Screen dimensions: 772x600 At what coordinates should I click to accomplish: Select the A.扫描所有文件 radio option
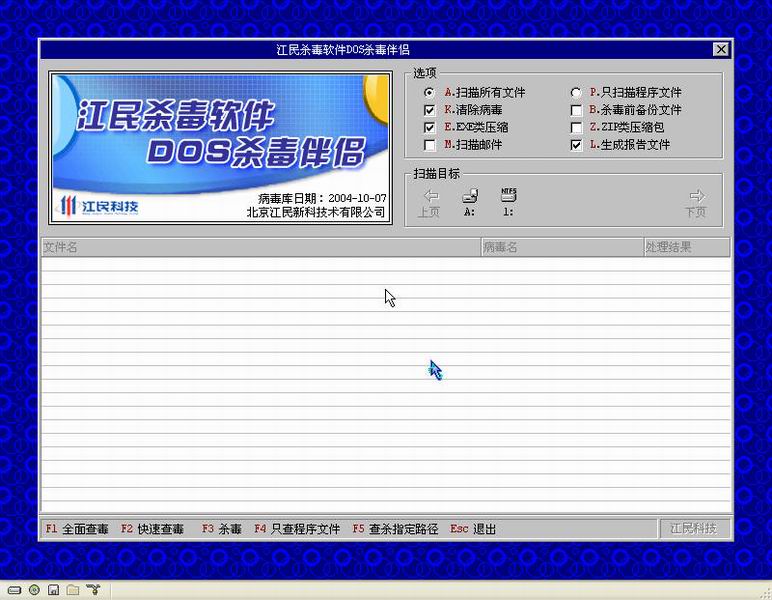429,93
